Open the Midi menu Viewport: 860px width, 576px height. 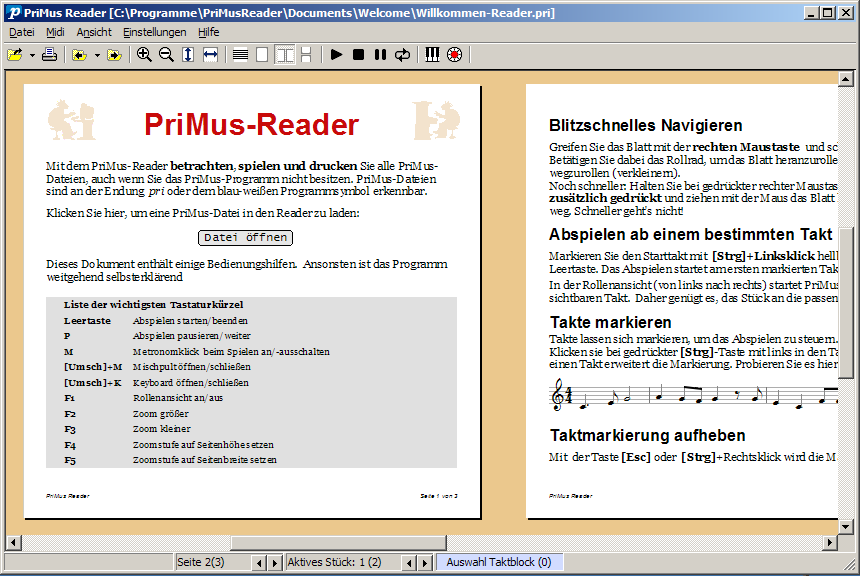(x=55, y=32)
